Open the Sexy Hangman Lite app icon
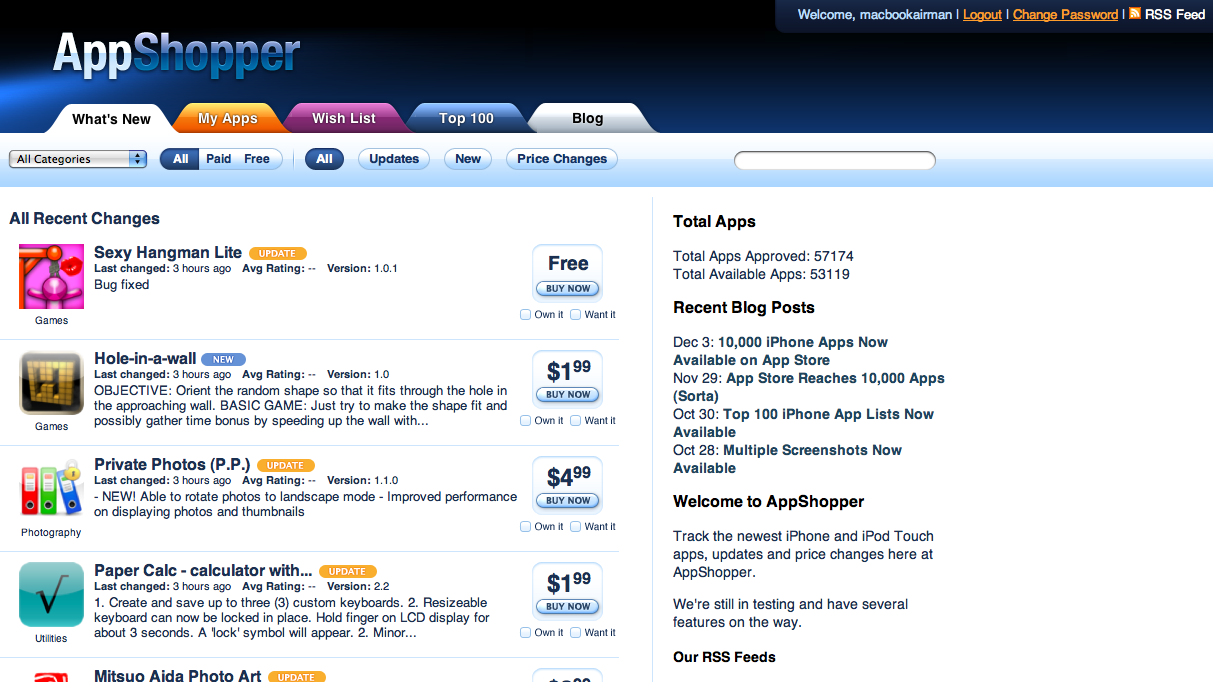 click(51, 276)
